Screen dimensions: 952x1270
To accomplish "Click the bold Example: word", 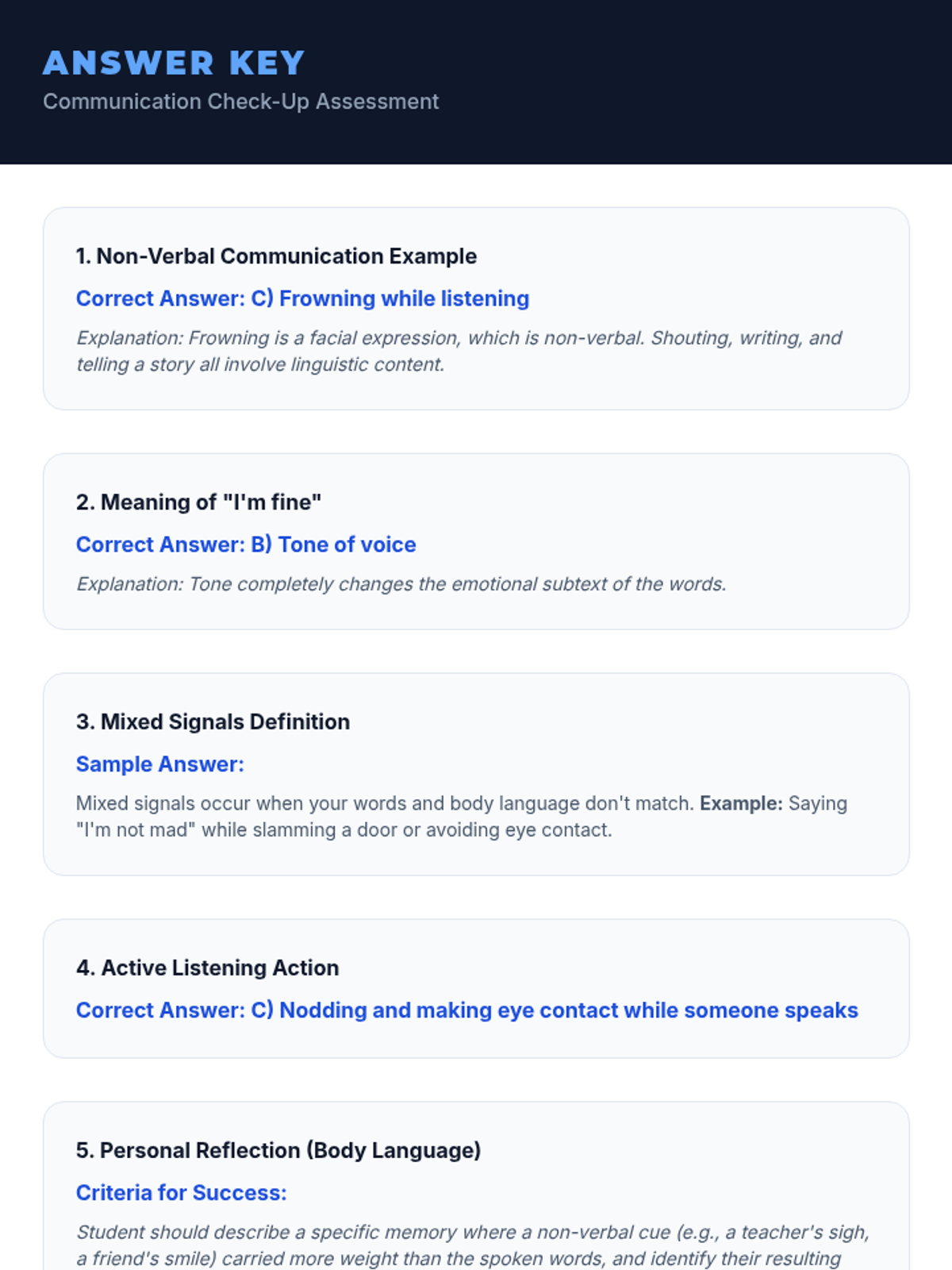I will point(740,803).
